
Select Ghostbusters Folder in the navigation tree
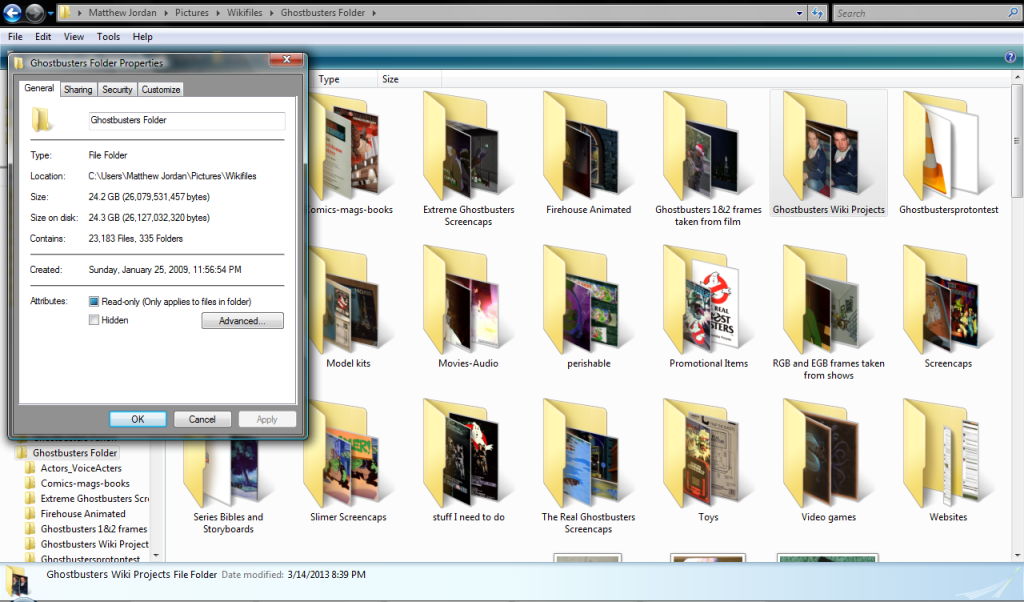(75, 452)
